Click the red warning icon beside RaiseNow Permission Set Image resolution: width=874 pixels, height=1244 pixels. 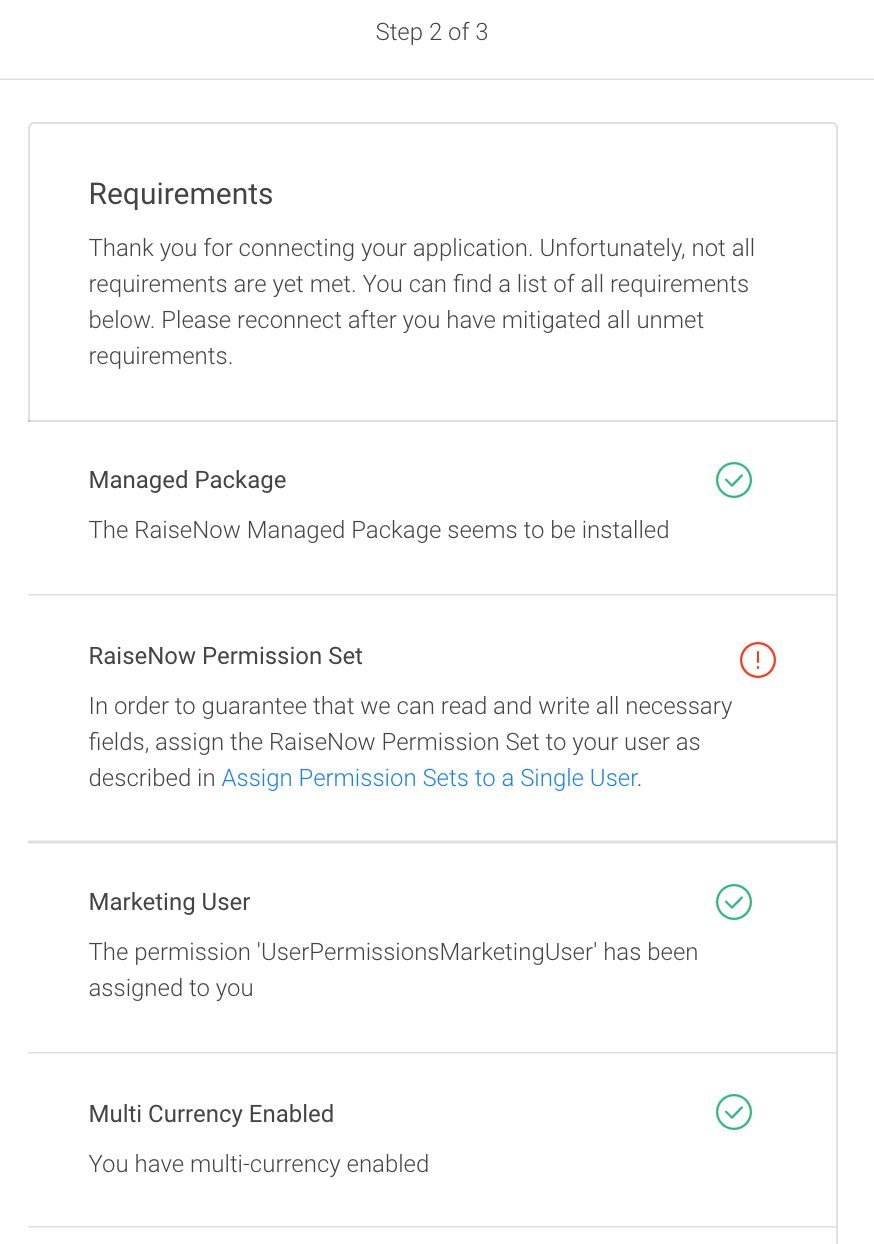click(758, 660)
